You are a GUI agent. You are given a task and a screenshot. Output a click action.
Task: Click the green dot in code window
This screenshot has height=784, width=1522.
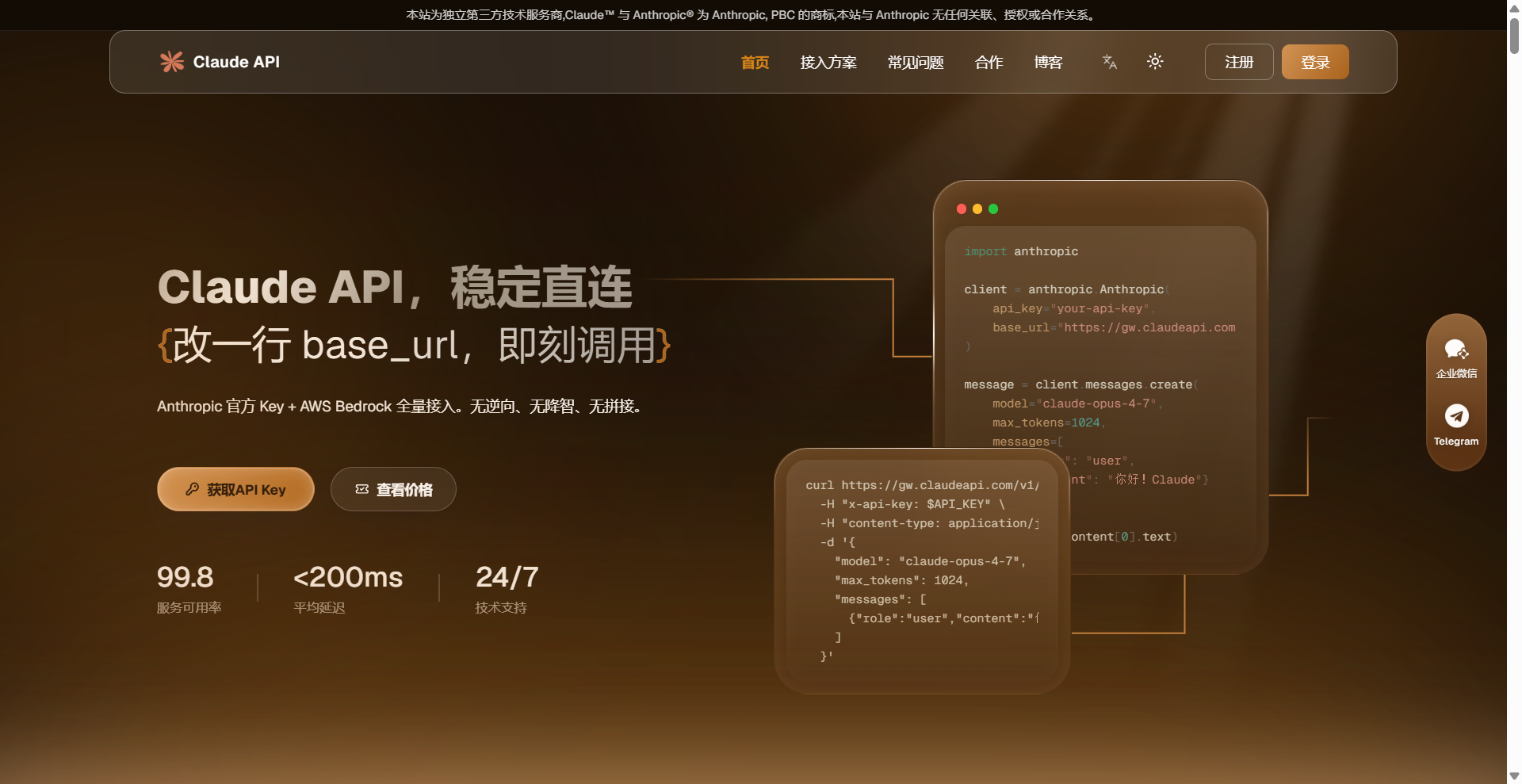(x=993, y=209)
